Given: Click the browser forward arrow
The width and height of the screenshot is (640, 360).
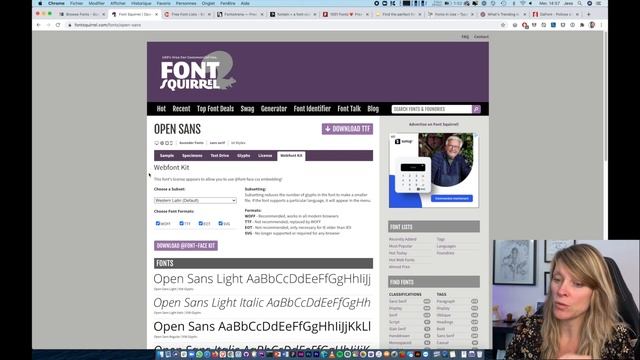Looking at the screenshot, I should (x=48, y=25).
